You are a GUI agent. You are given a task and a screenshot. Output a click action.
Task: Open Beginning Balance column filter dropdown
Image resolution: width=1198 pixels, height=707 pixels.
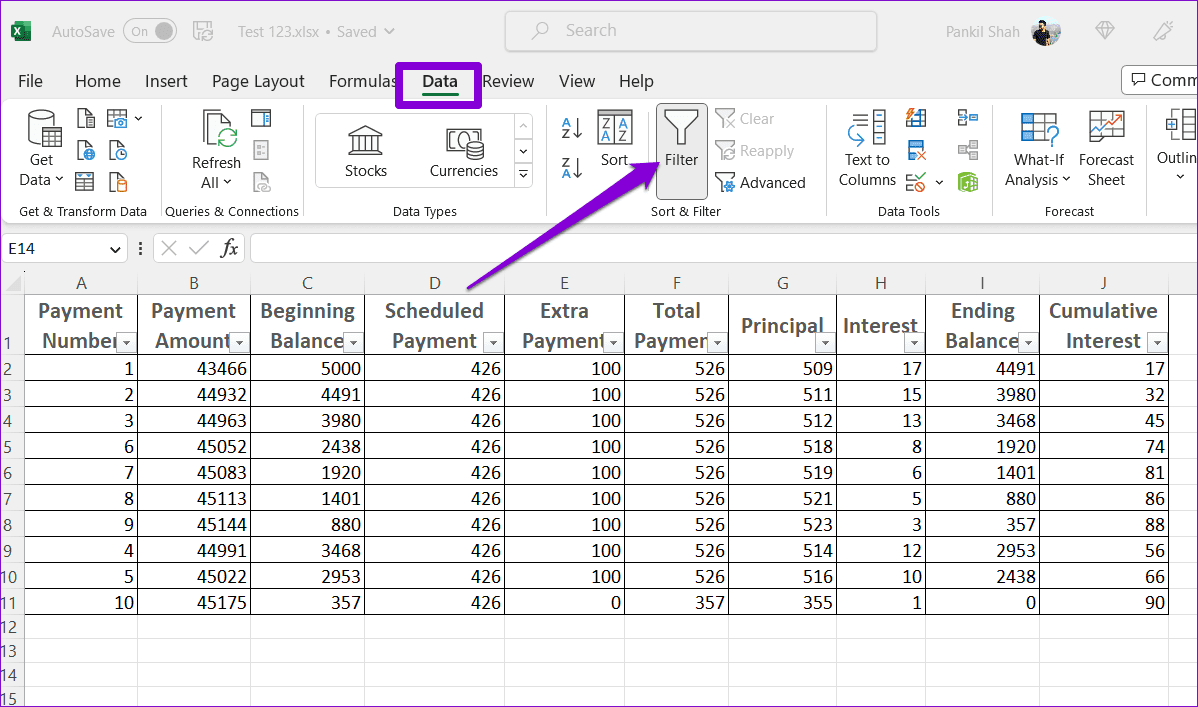(x=353, y=342)
